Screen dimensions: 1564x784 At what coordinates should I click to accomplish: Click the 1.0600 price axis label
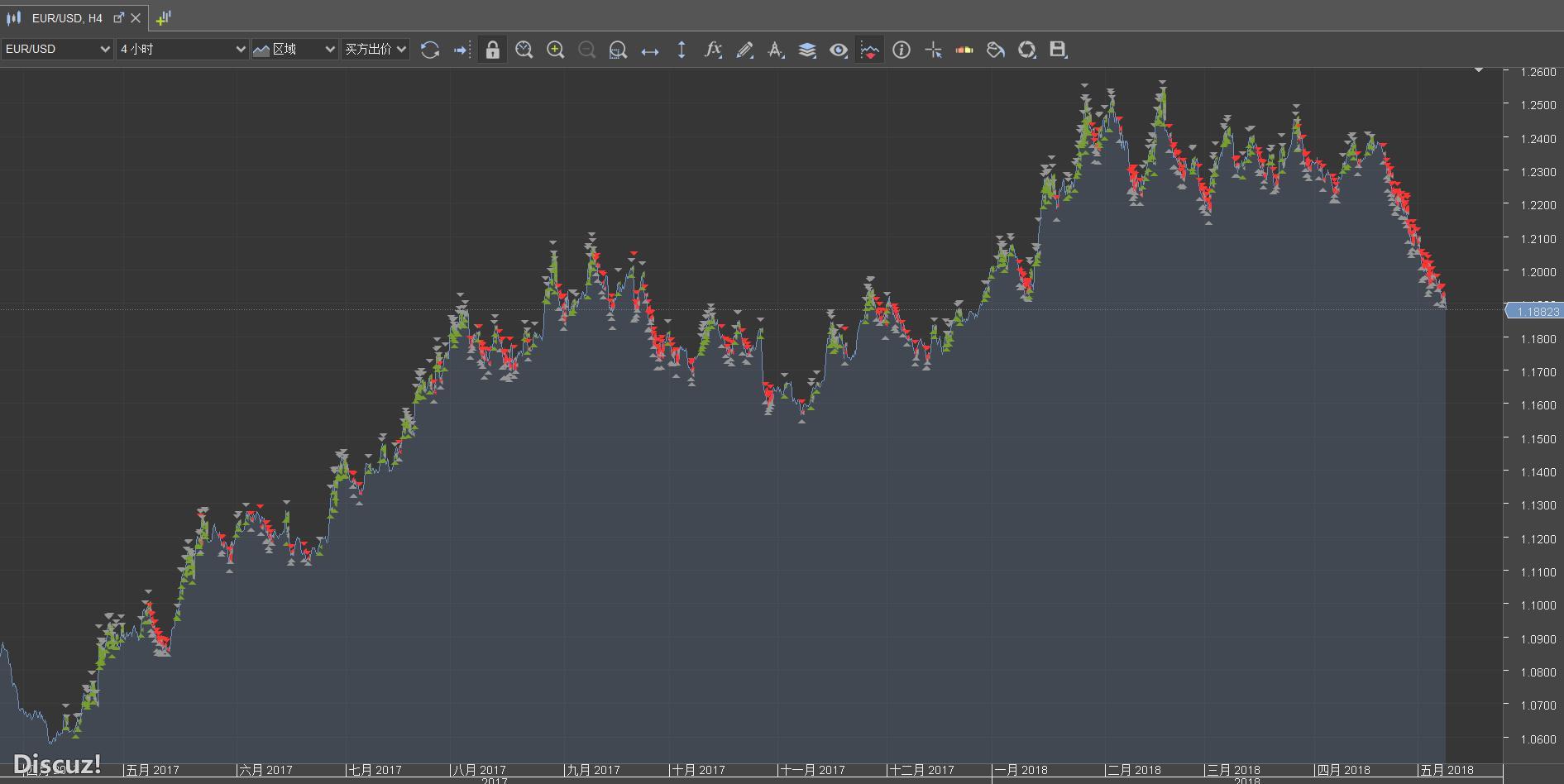coord(1538,739)
